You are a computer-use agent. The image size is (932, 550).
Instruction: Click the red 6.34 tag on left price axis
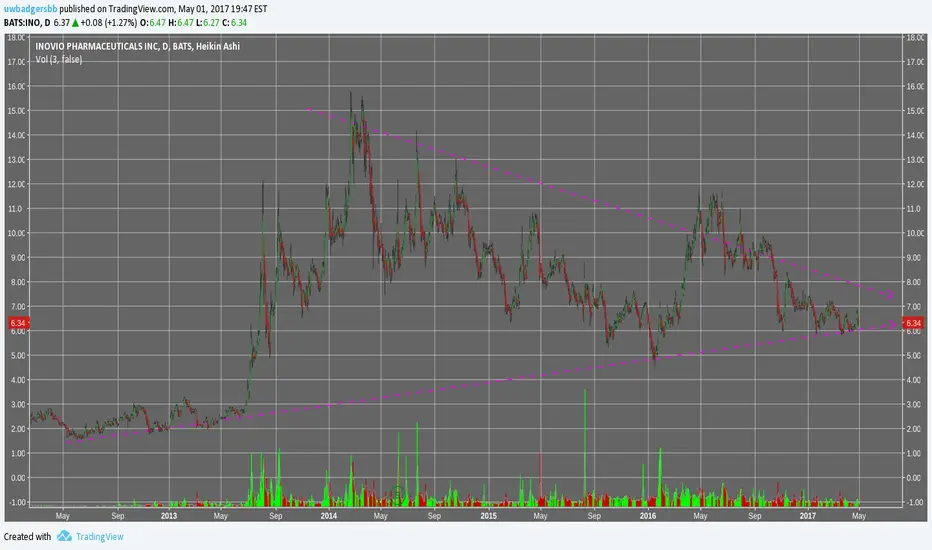[x=18, y=323]
